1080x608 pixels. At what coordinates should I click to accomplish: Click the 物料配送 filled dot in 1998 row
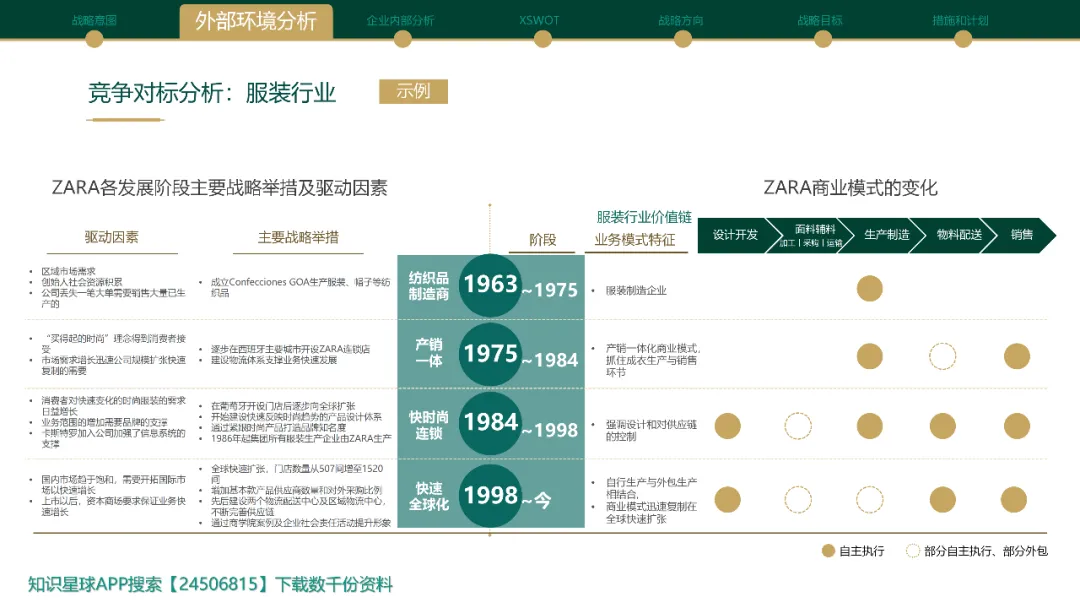tap(942, 500)
